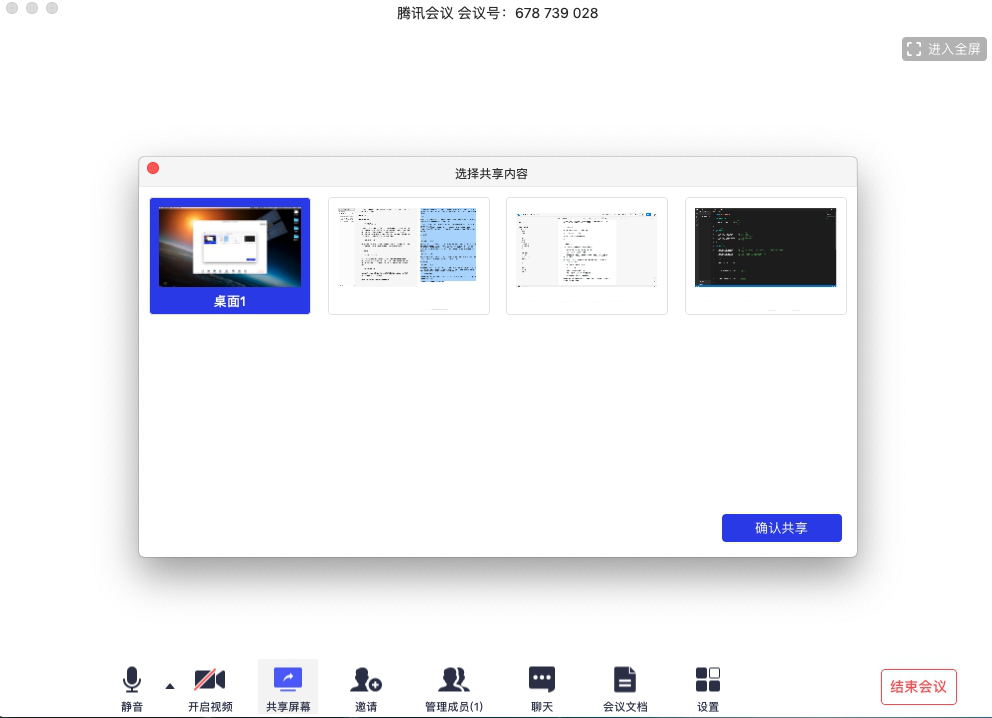Mute the microphone via 静音
The image size is (992, 718).
[x=131, y=687]
